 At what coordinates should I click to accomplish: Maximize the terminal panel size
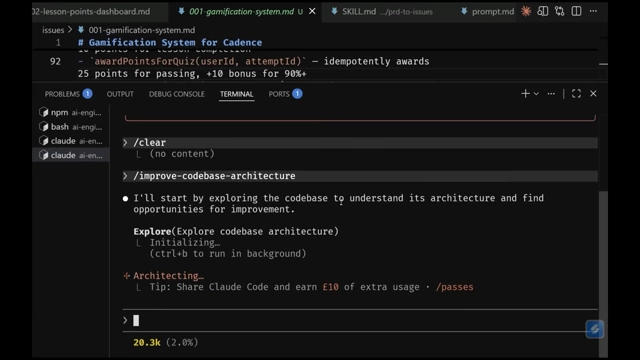(576, 94)
